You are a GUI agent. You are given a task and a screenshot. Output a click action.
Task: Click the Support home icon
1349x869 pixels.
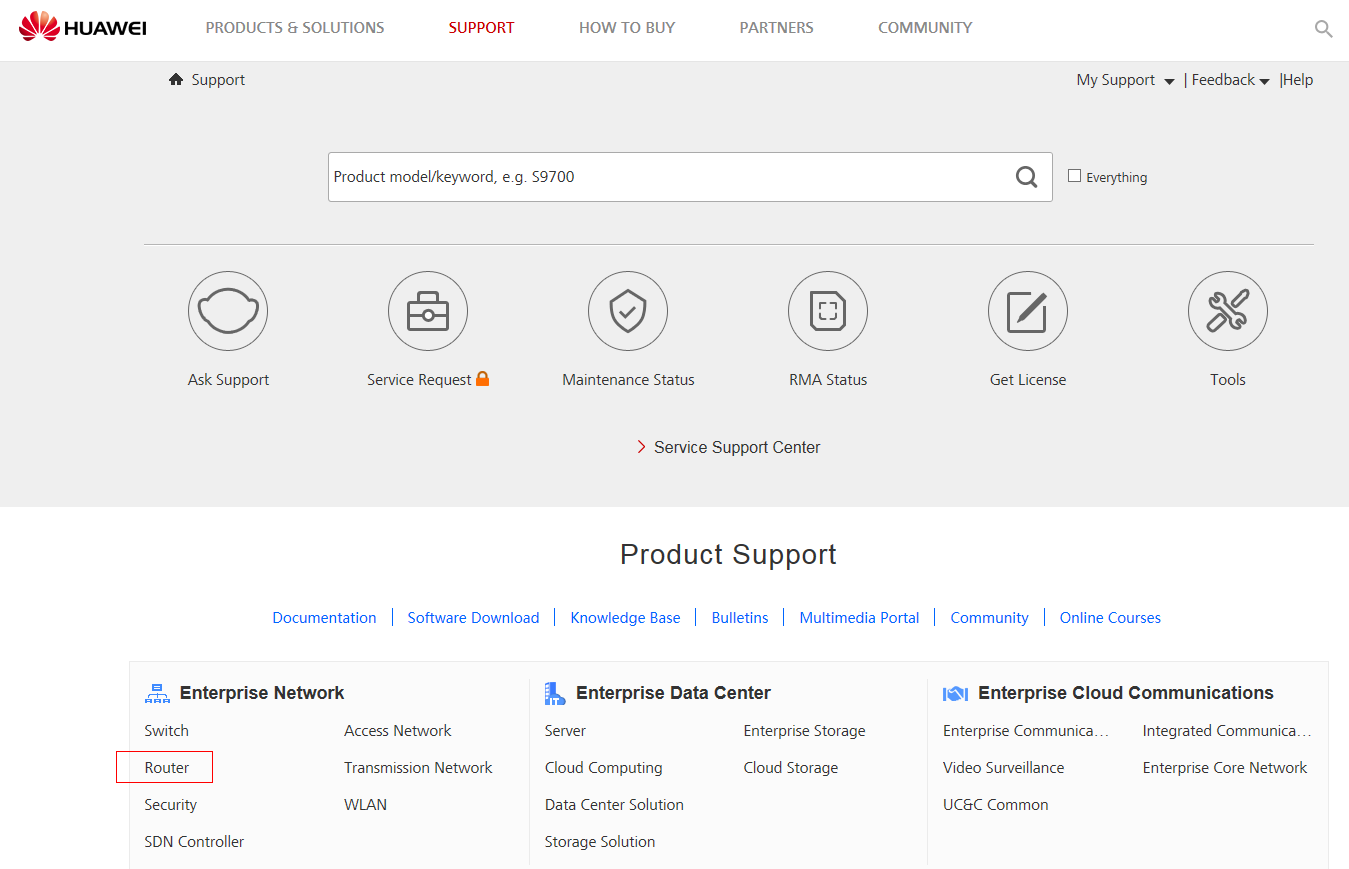[x=176, y=79]
